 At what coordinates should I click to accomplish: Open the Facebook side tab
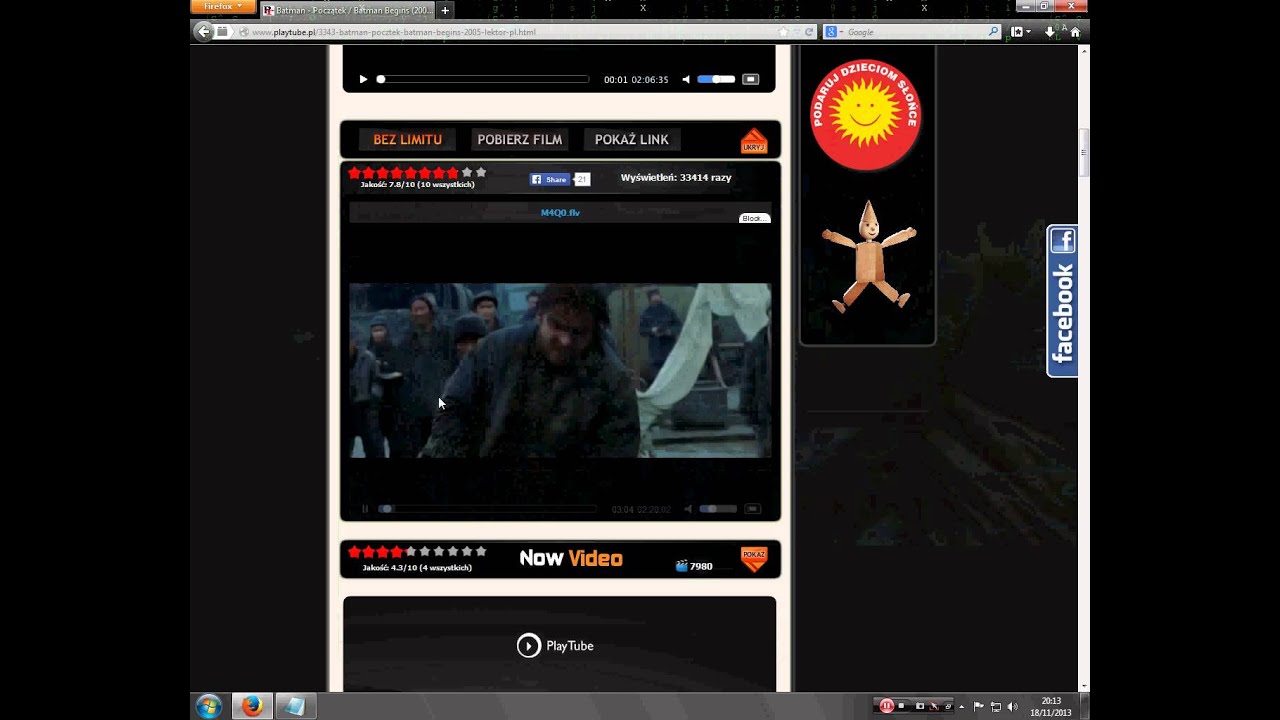(1062, 301)
